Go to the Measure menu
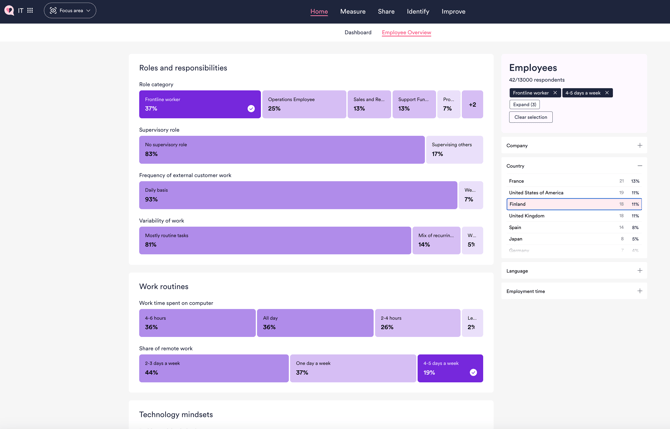 pos(352,12)
